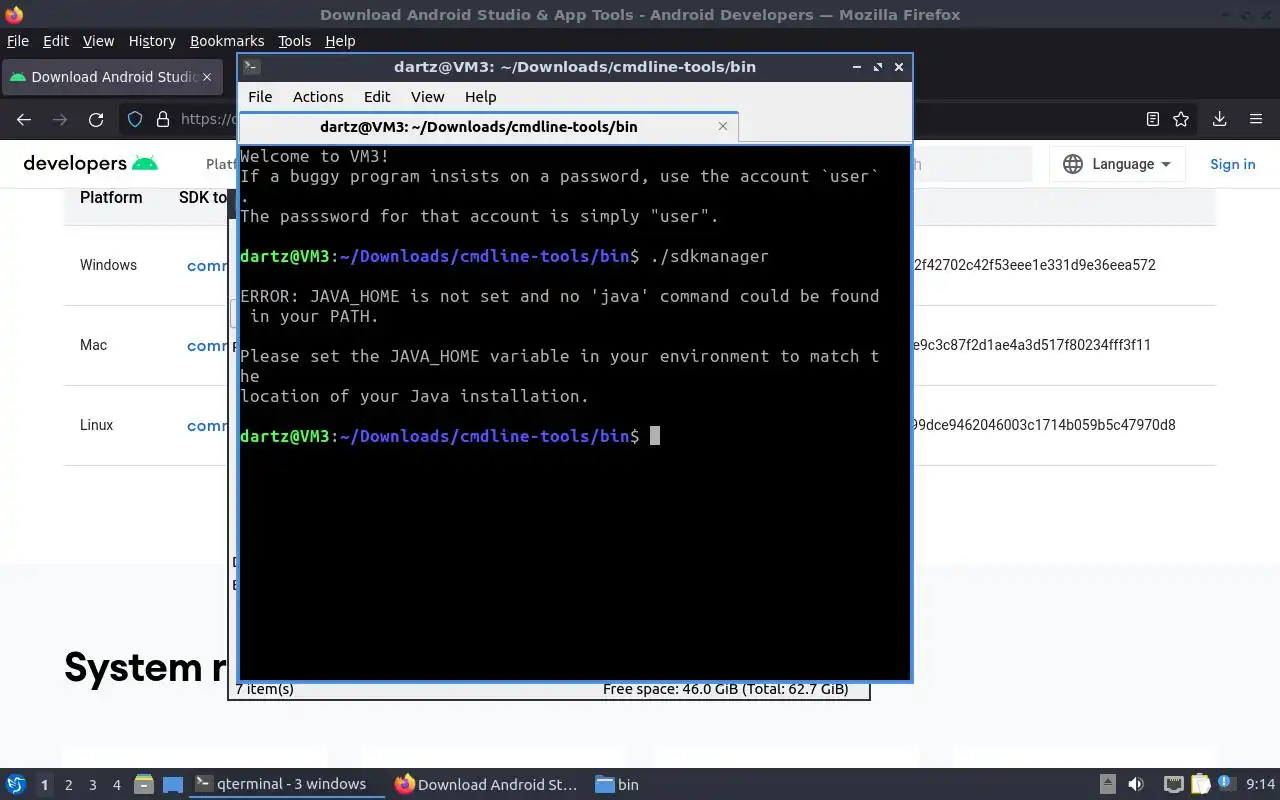Close the Download Android Studio tab

click(208, 76)
